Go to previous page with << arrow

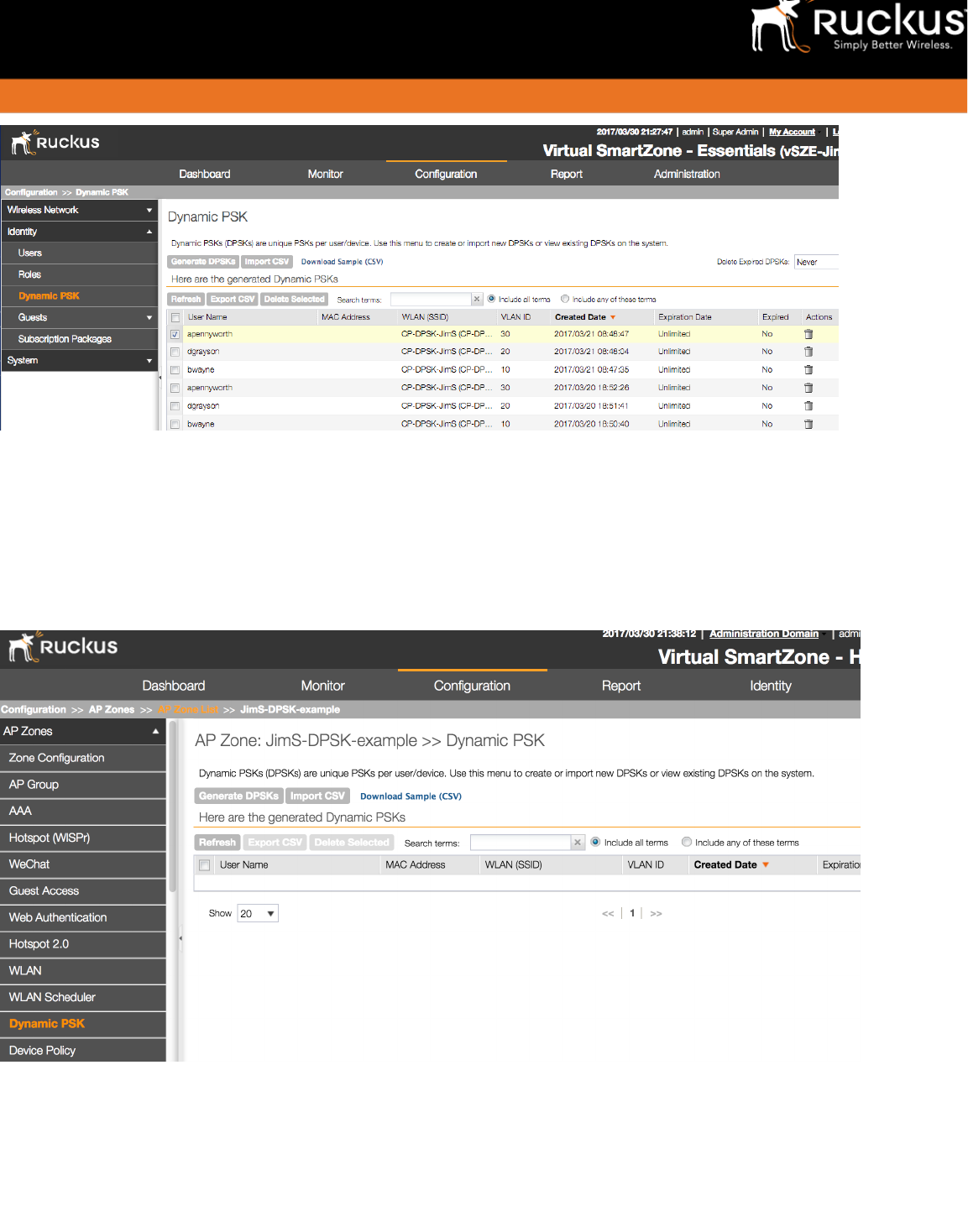608,914
